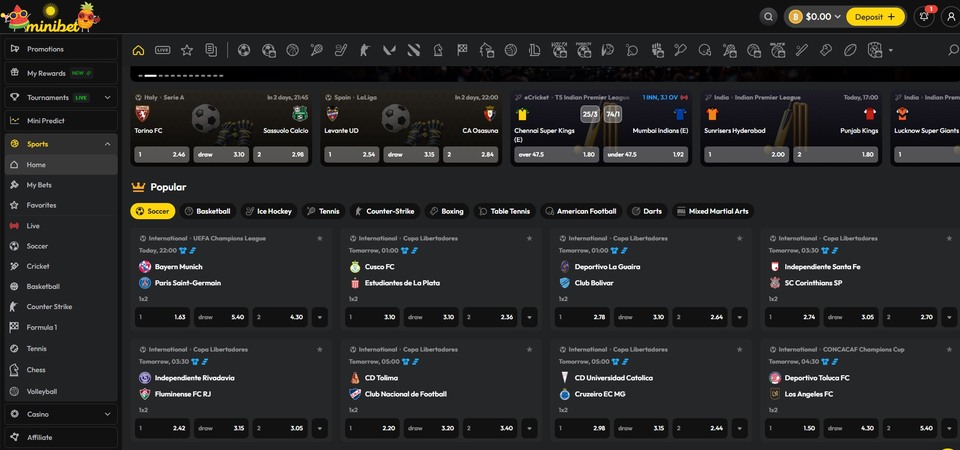Open Promotions in the sidebar

[61, 49]
